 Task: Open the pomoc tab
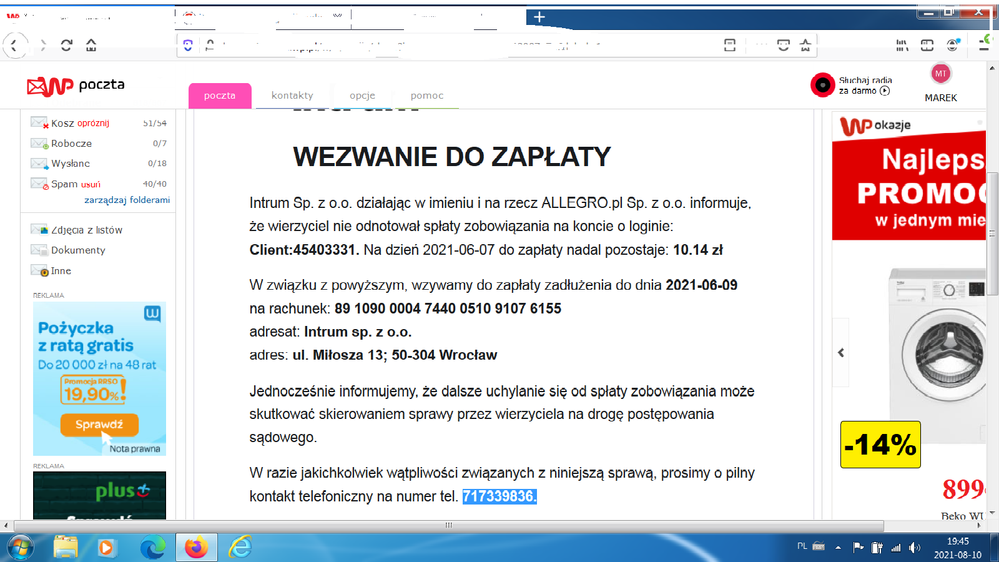[427, 96]
